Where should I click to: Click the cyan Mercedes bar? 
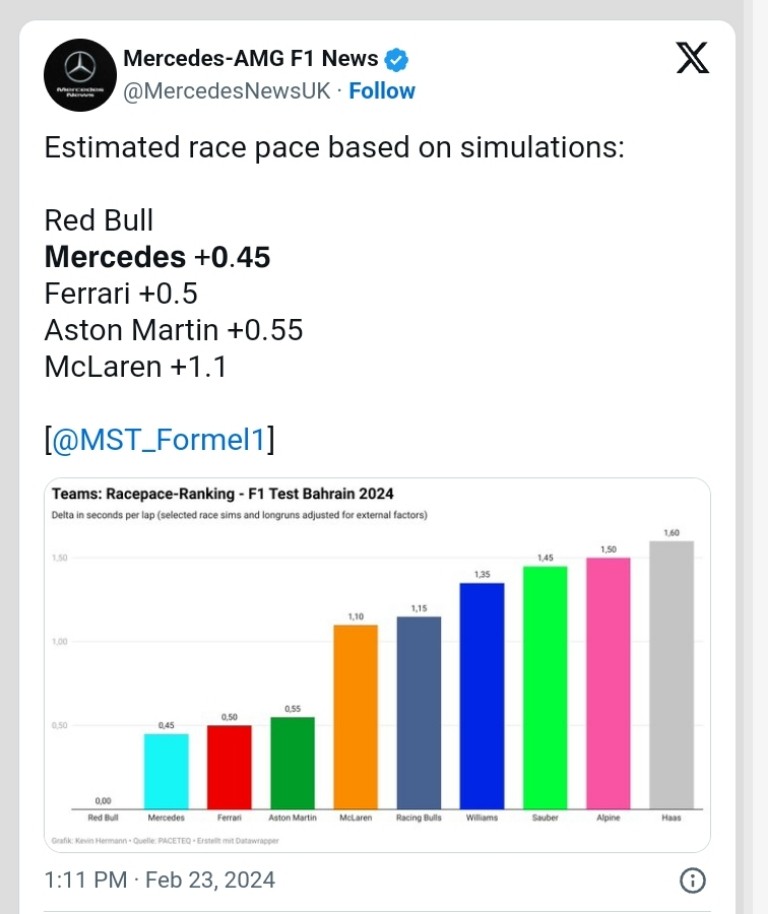point(166,771)
